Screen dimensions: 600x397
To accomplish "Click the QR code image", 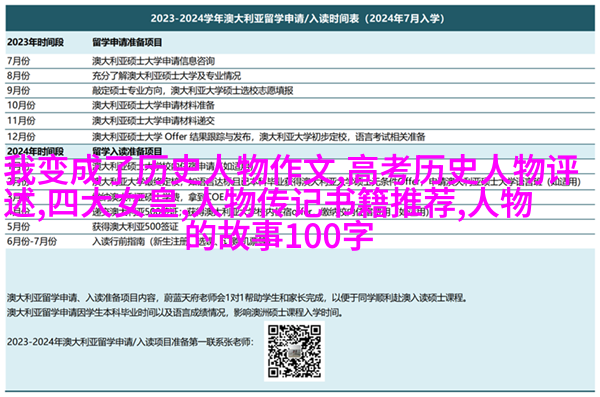I will click(294, 351).
